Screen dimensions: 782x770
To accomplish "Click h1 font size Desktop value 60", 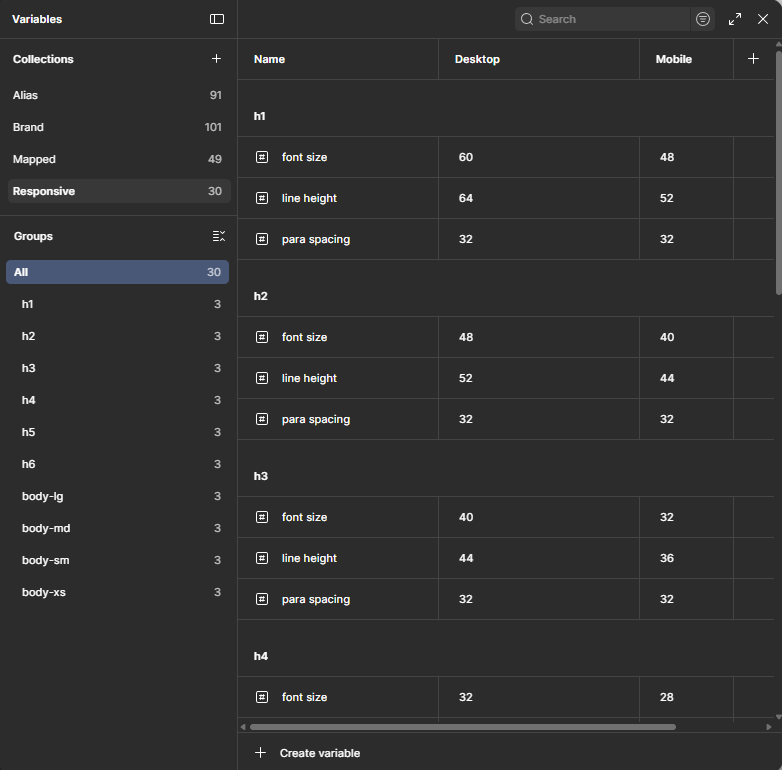I will pyautogui.click(x=539, y=157).
